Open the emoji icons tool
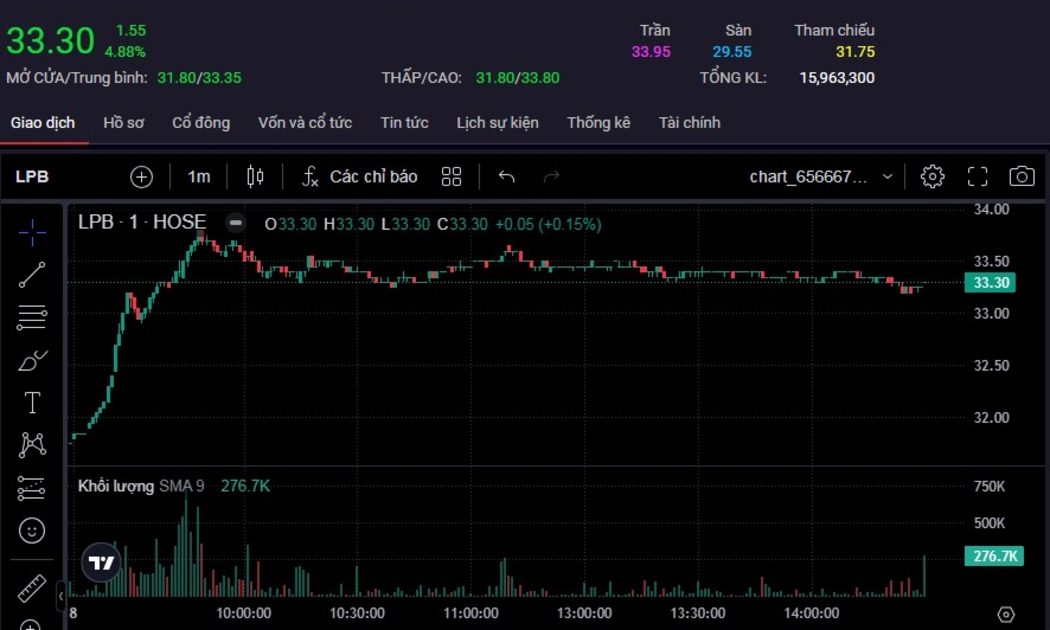Image resolution: width=1050 pixels, height=630 pixels. pos(32,530)
